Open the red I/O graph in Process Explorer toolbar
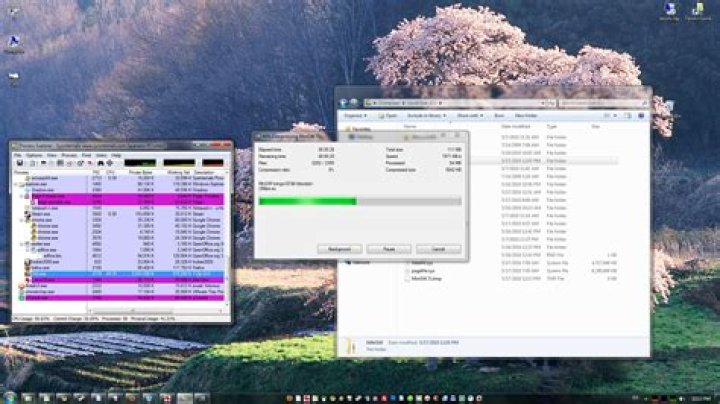Image resolution: width=720 pixels, height=404 pixels. pyautogui.click(x=213, y=163)
